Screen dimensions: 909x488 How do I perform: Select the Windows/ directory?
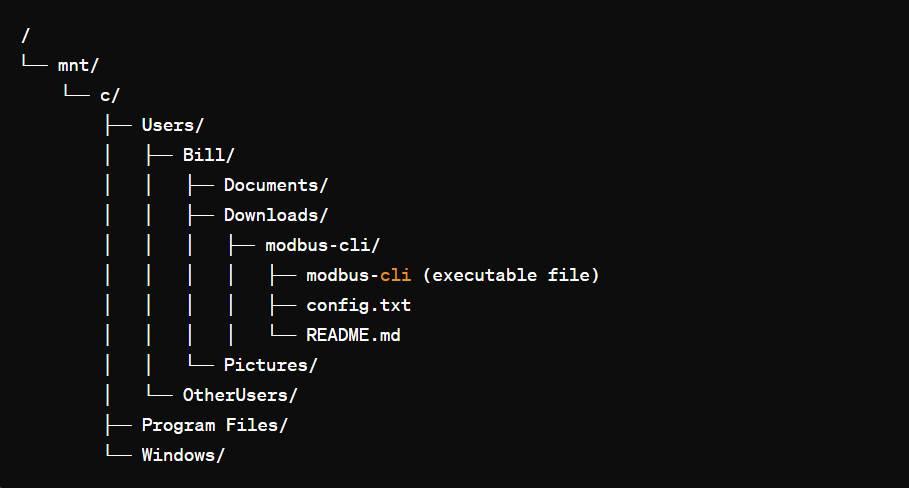click(183, 455)
